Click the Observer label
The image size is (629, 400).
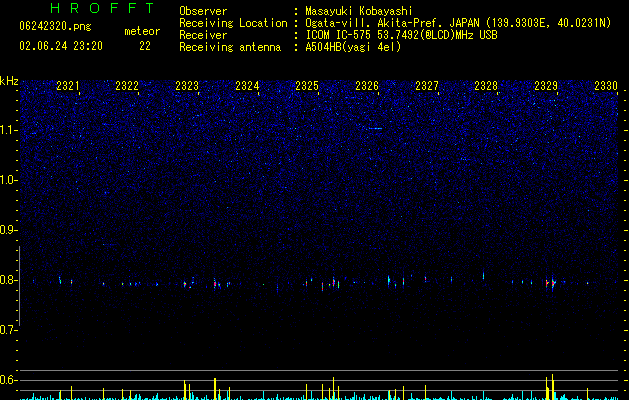(203, 11)
